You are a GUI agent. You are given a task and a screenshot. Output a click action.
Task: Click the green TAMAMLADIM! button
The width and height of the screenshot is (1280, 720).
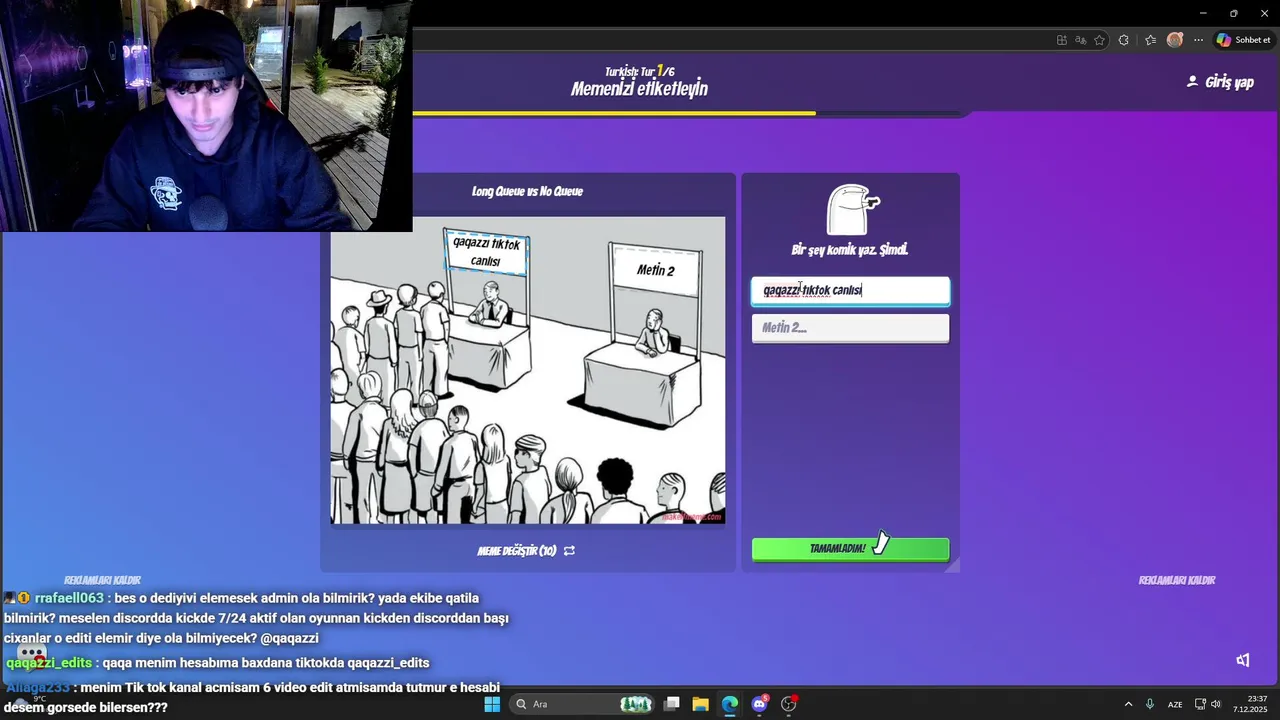[850, 549]
